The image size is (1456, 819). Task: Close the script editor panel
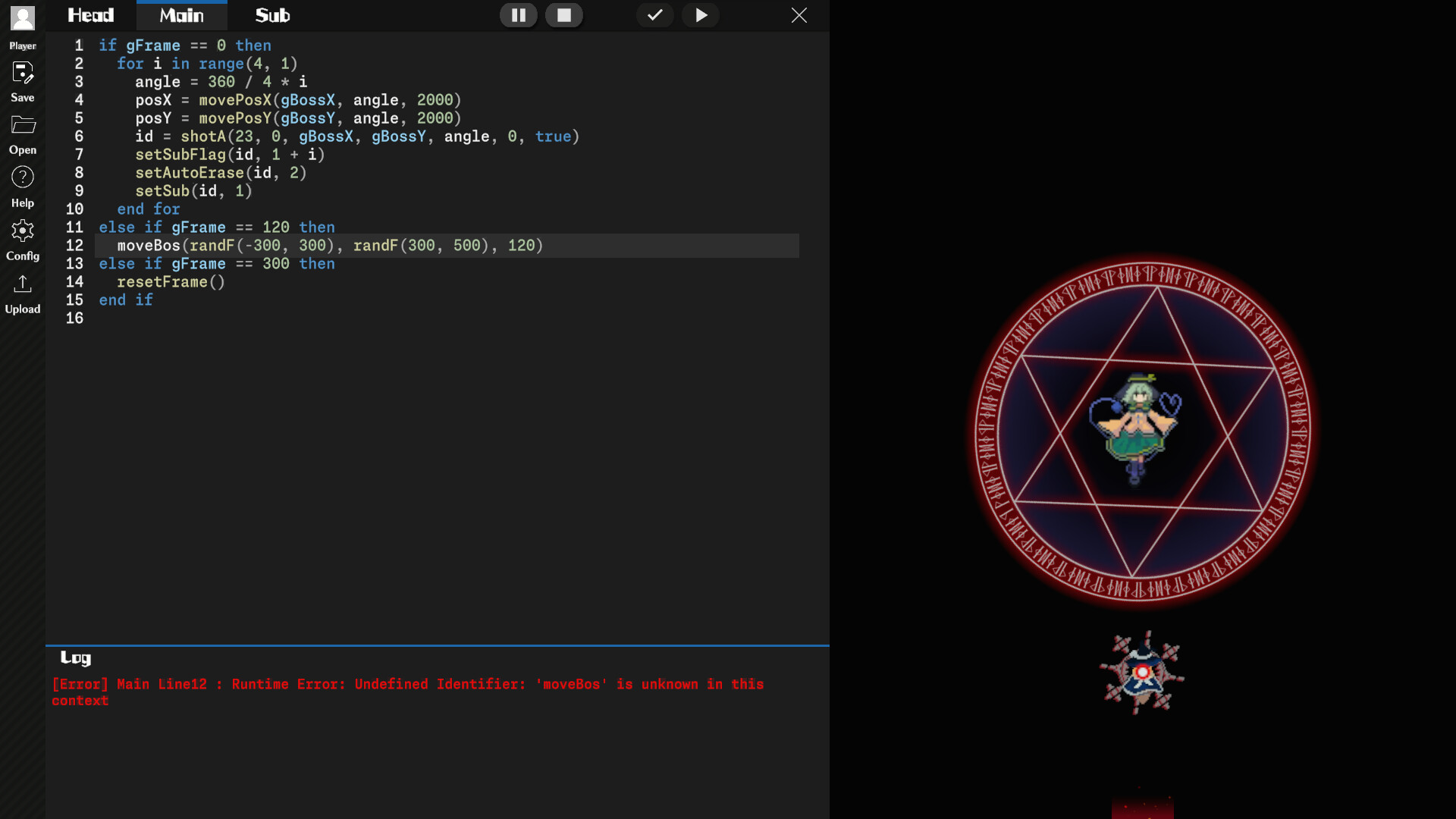(x=799, y=15)
